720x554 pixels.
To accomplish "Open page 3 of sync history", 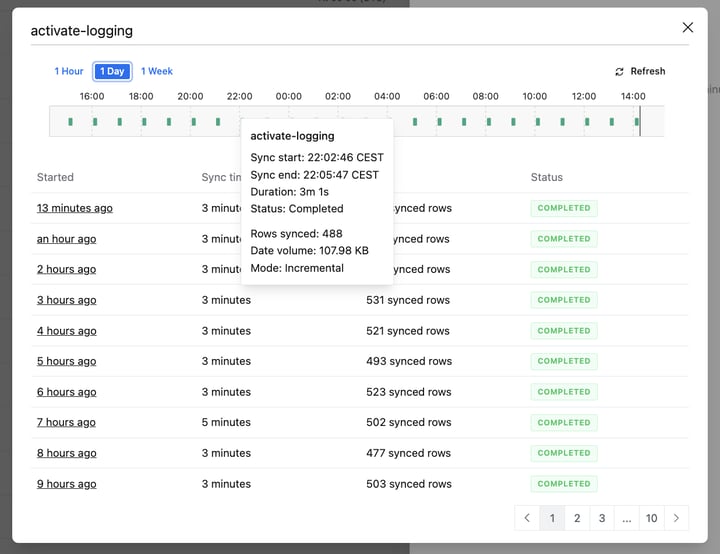I will pos(602,518).
